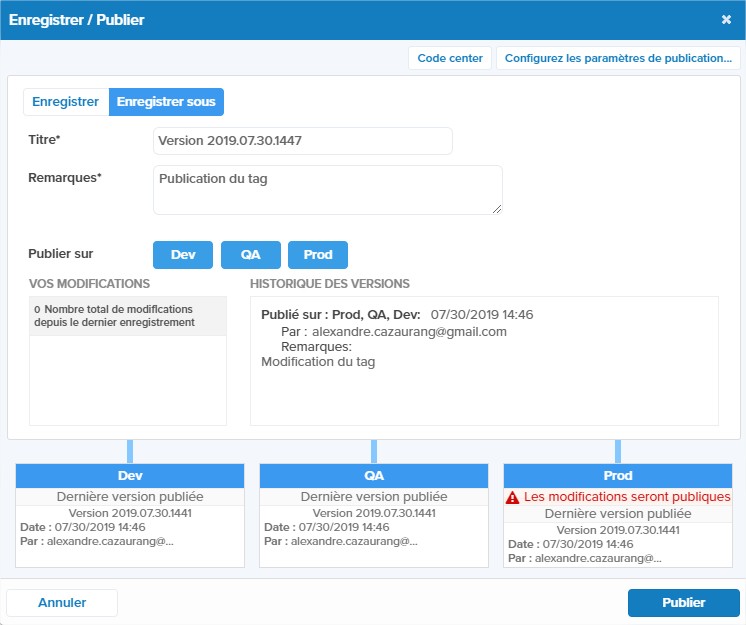Switch to the Enregistrer tab
Image resolution: width=746 pixels, height=625 pixels.
click(x=65, y=102)
